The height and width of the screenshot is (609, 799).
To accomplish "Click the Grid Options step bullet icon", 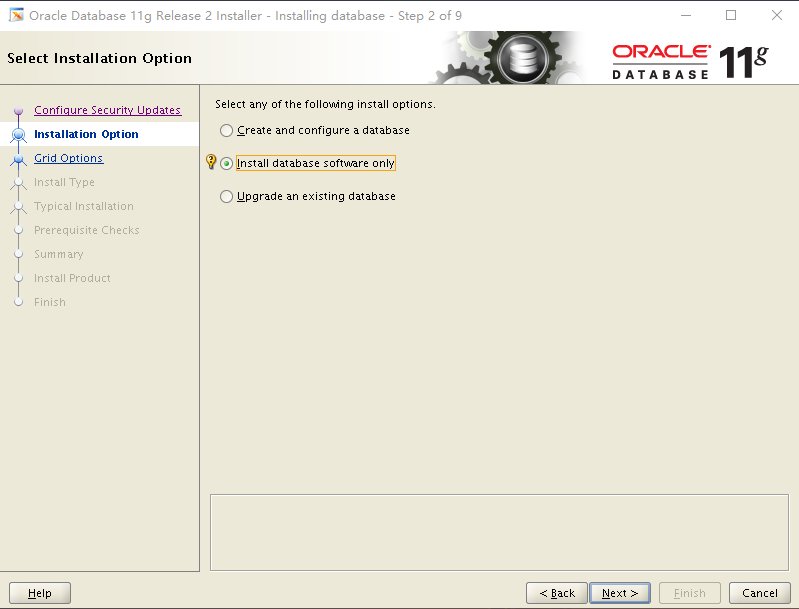I will [x=19, y=159].
